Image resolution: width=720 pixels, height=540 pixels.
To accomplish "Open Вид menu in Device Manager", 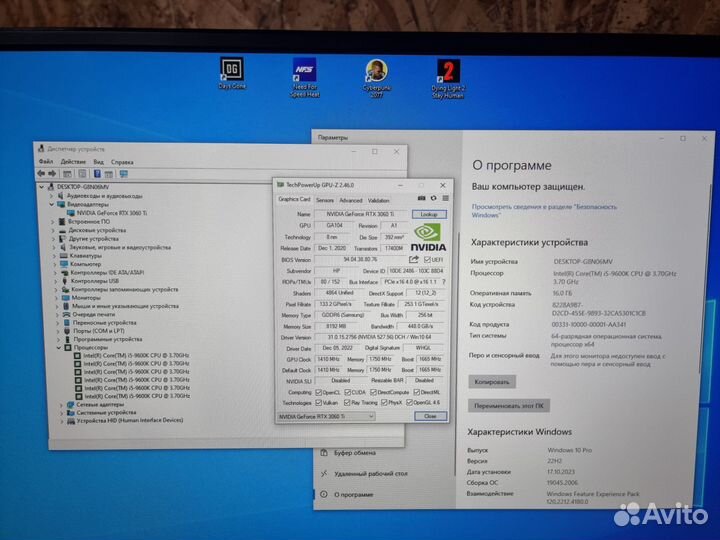I will (98, 162).
